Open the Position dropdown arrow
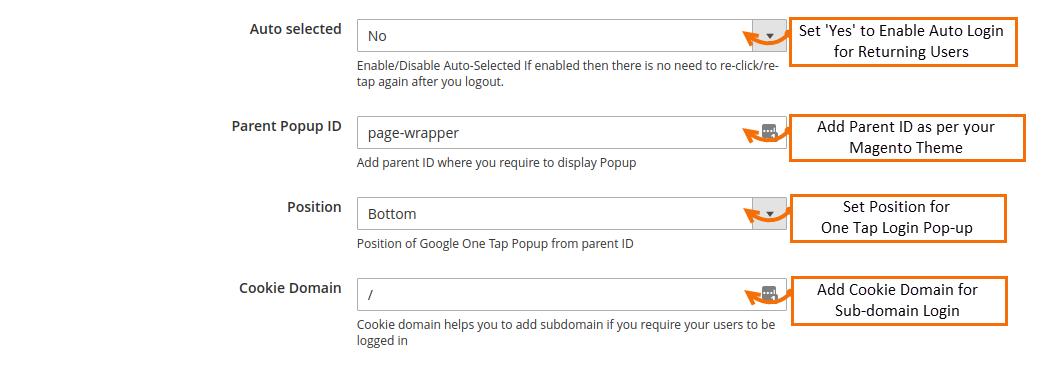 pos(769,213)
